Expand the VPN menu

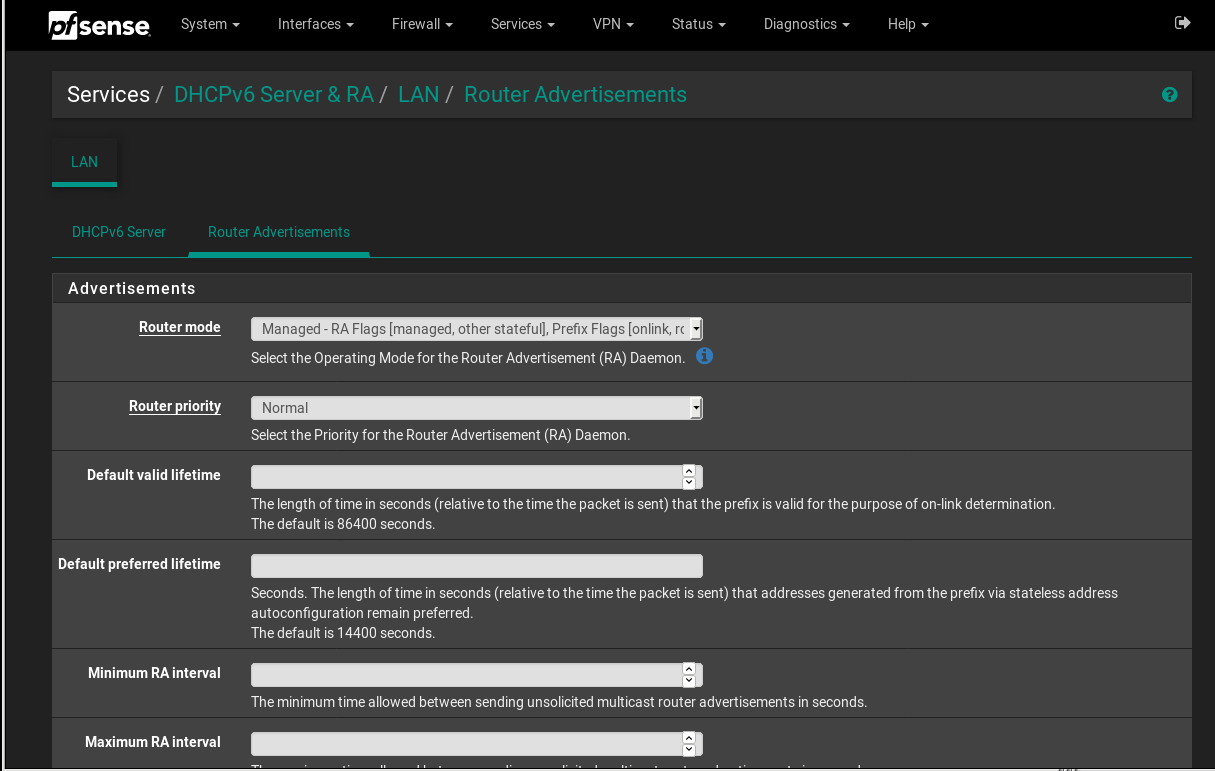click(x=613, y=24)
